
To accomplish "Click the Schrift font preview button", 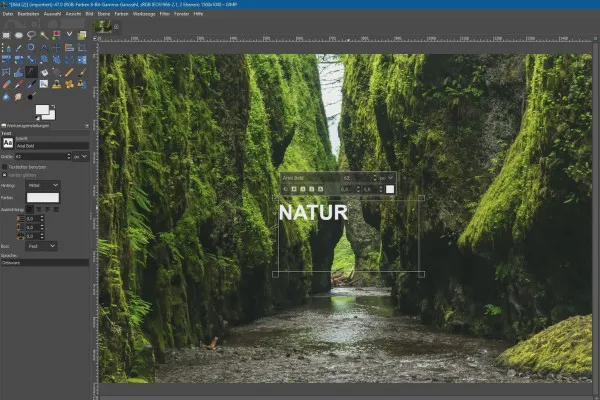I will click(x=7, y=145).
